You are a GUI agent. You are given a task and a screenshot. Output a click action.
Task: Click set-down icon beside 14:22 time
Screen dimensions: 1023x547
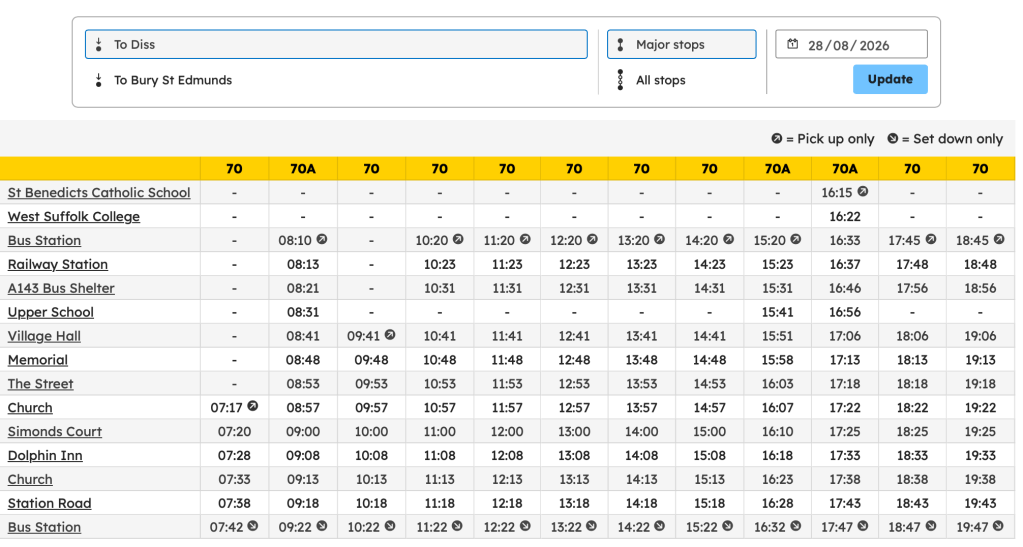point(660,525)
